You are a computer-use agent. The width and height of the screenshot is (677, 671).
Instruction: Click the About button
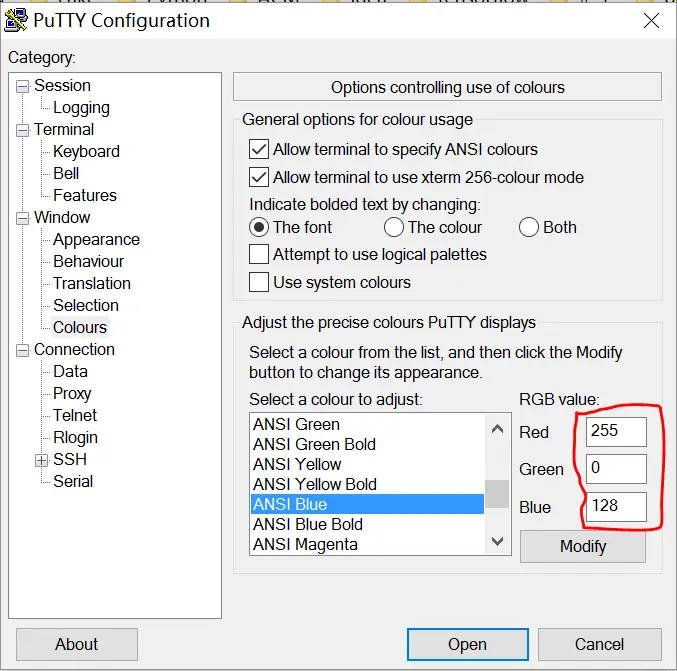77,645
